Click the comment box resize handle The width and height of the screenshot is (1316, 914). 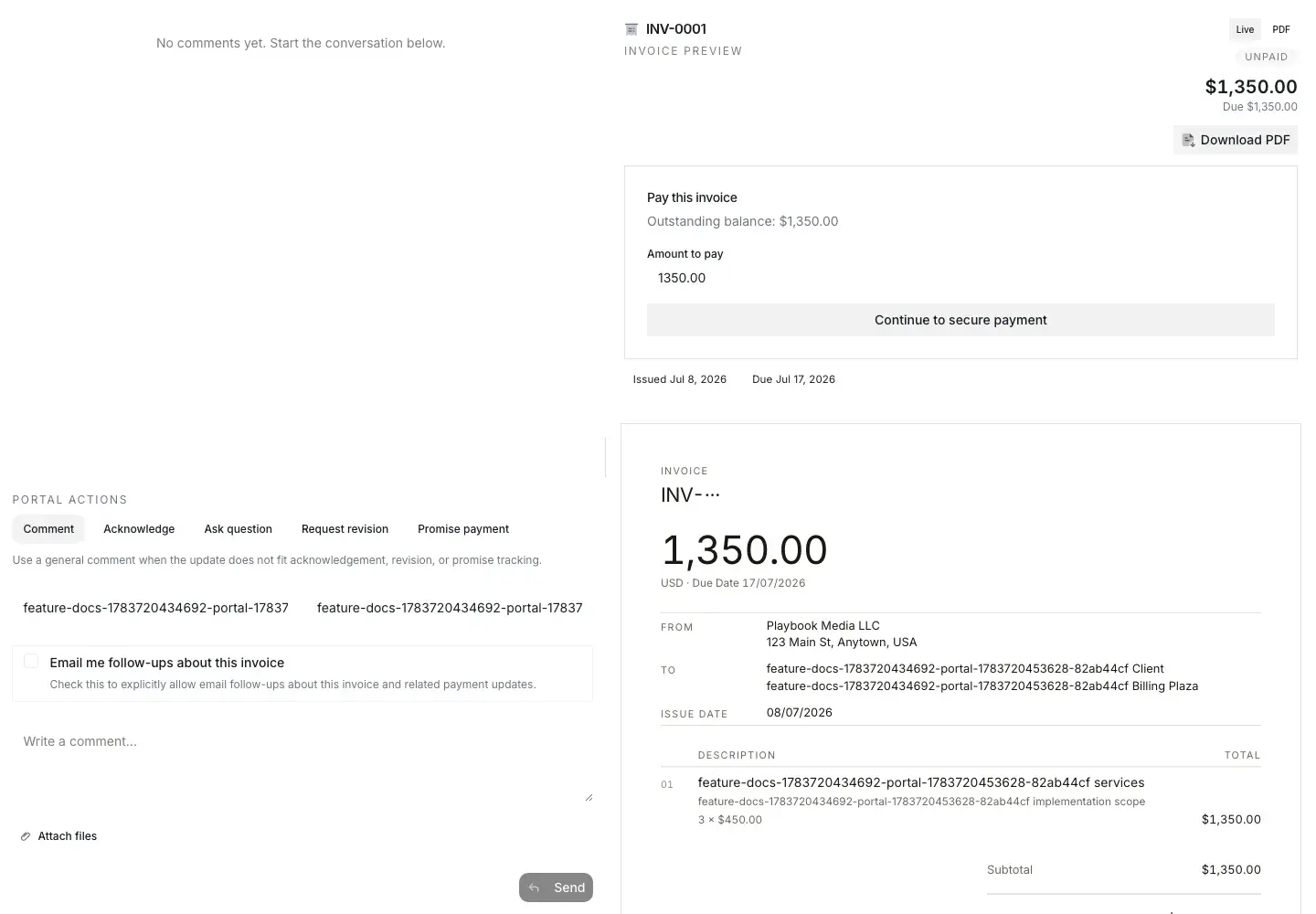[x=589, y=797]
